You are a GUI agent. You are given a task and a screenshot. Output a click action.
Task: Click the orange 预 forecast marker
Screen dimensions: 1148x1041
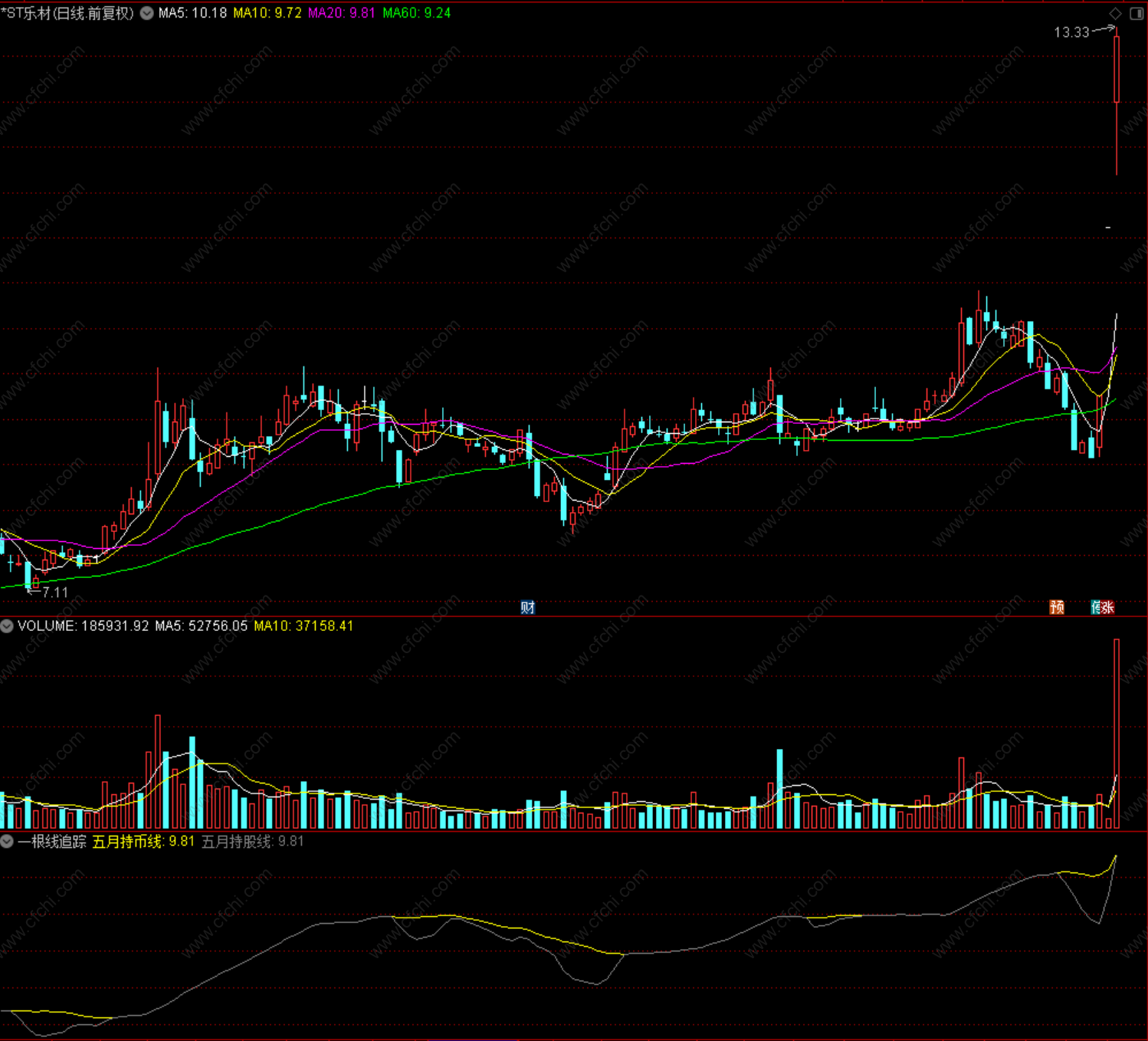tap(1057, 607)
